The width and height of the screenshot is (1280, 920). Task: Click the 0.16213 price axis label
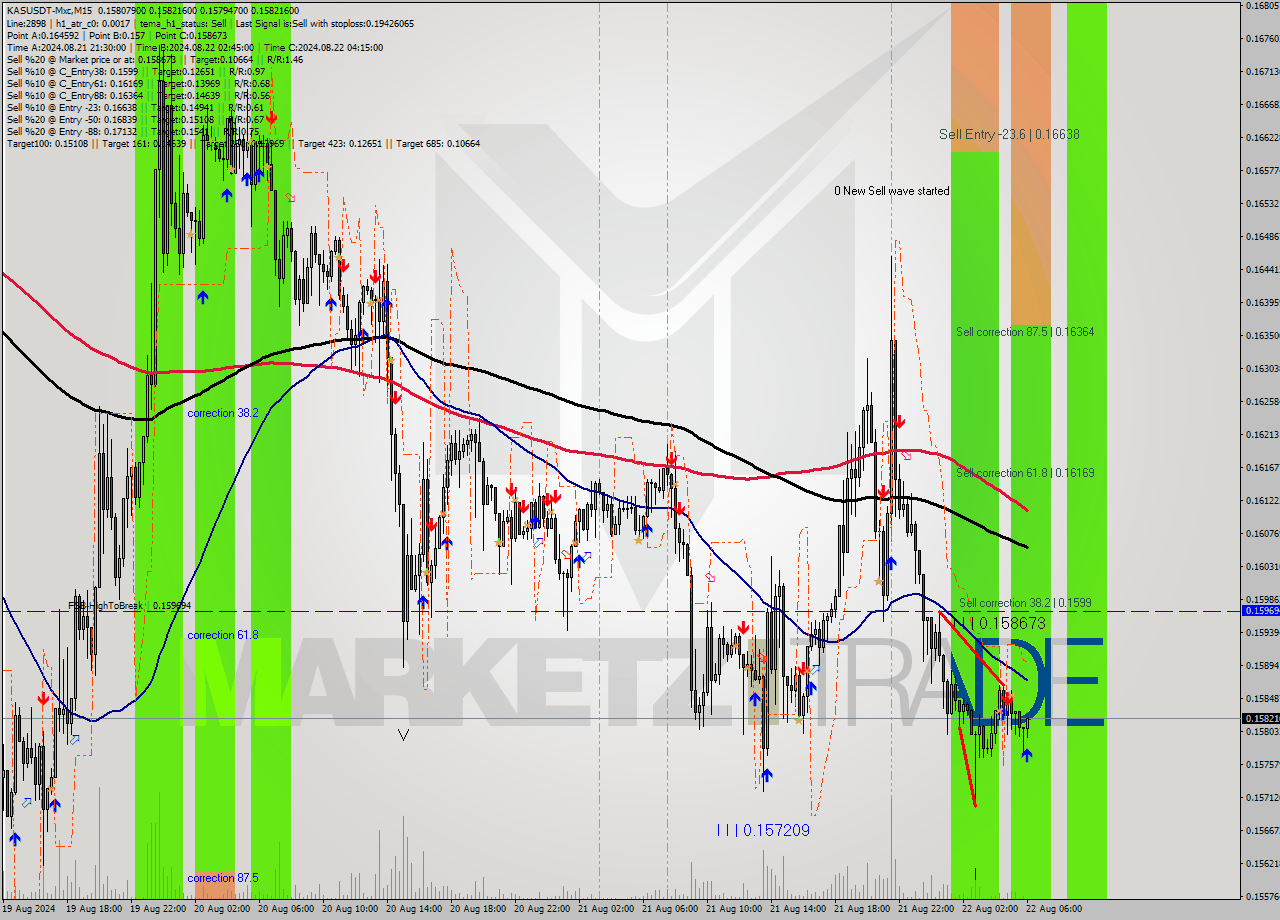point(1262,434)
